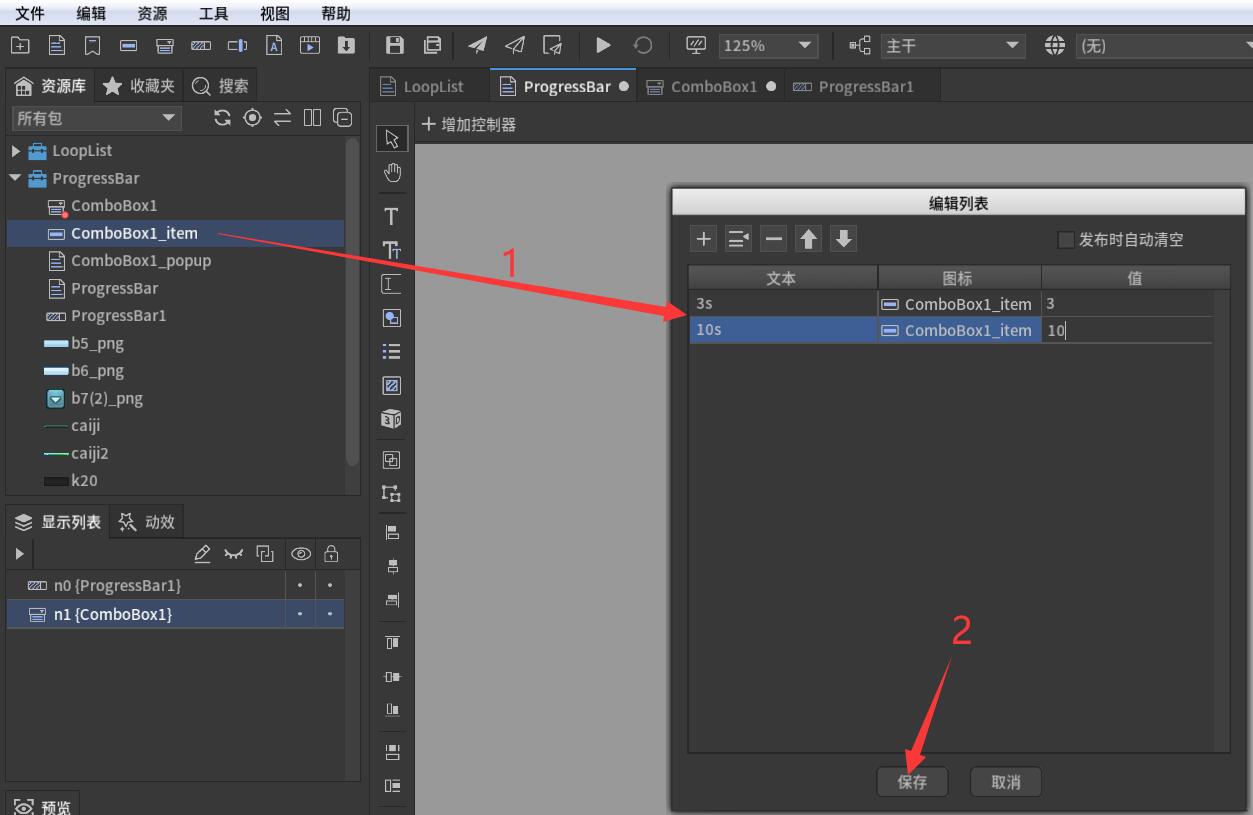1253x815 pixels.
Task: Click the new package icon in top toolbar
Action: [x=20, y=45]
